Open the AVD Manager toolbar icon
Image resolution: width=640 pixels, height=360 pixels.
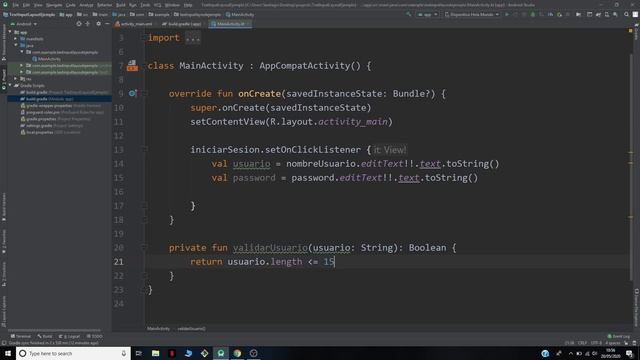[607, 14]
